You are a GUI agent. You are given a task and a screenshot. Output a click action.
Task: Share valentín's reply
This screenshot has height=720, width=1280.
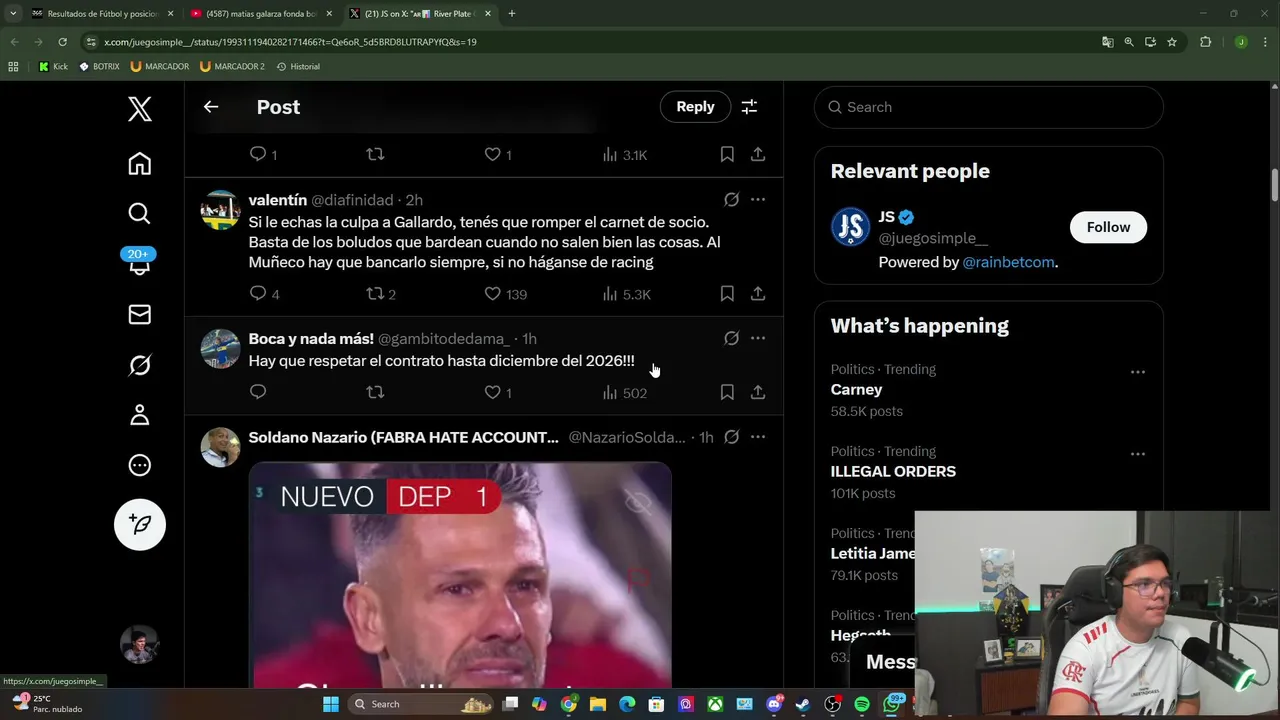[x=758, y=294]
